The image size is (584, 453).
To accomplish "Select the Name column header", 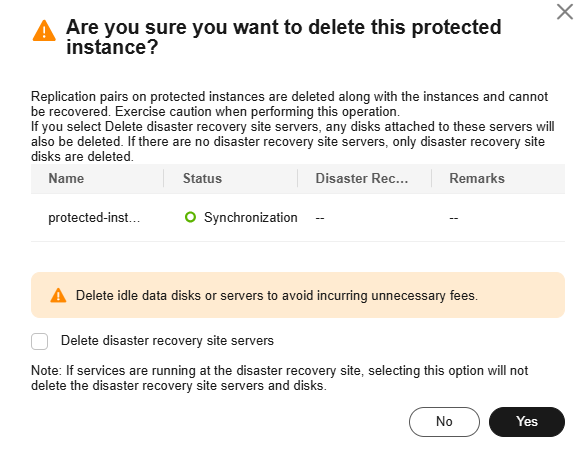I will 66,178.
